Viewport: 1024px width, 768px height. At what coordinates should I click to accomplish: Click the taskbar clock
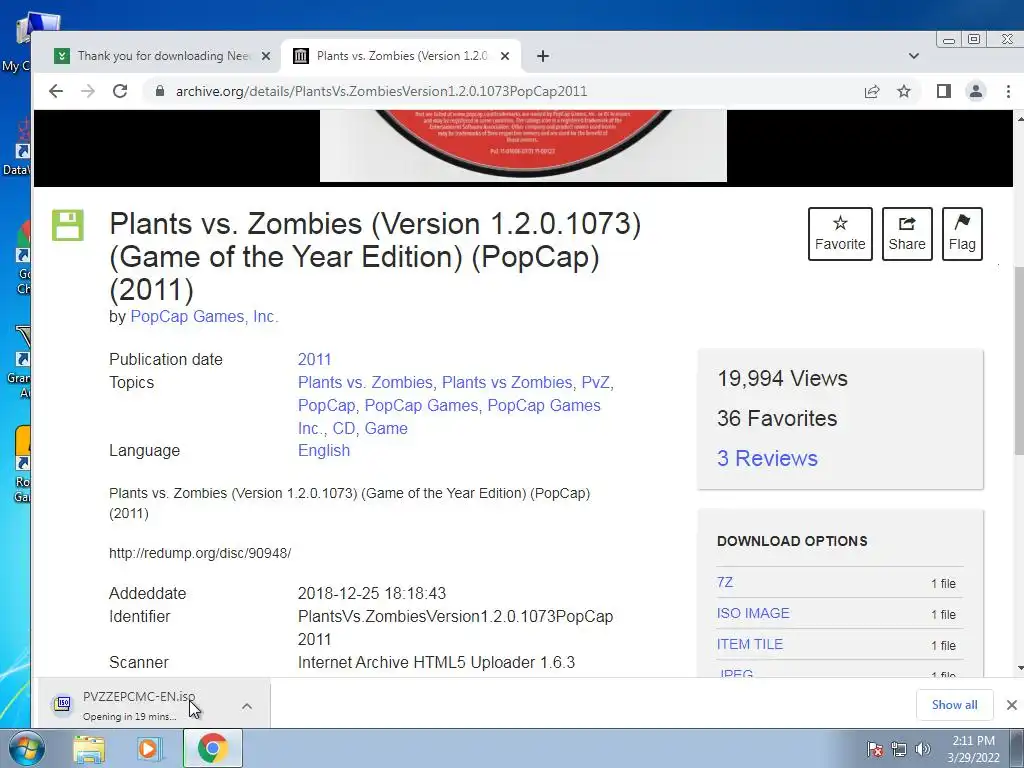point(973,749)
